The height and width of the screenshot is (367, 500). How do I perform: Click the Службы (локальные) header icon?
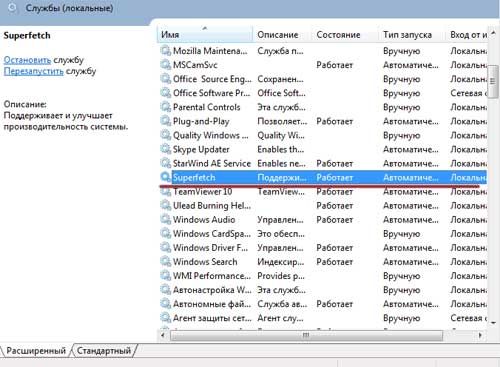[12, 8]
